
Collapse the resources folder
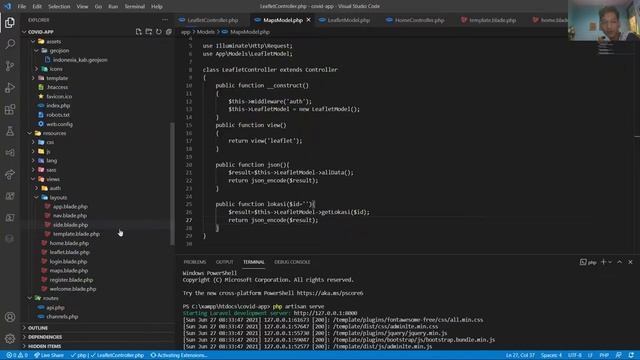pyautogui.click(x=30, y=133)
